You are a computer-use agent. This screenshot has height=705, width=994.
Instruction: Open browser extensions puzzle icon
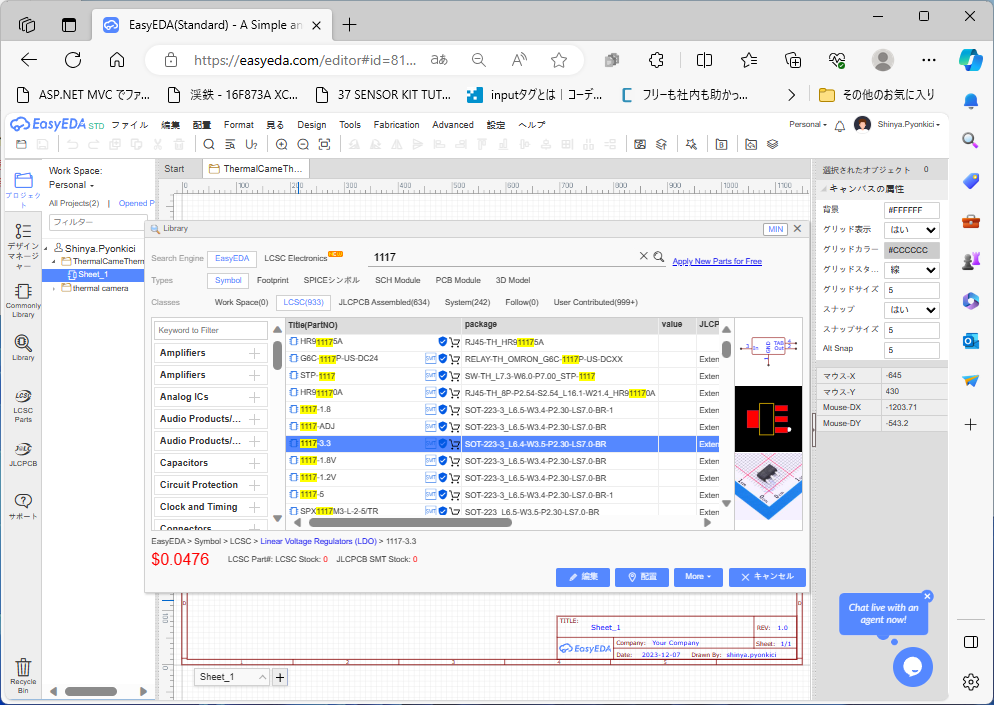point(656,60)
